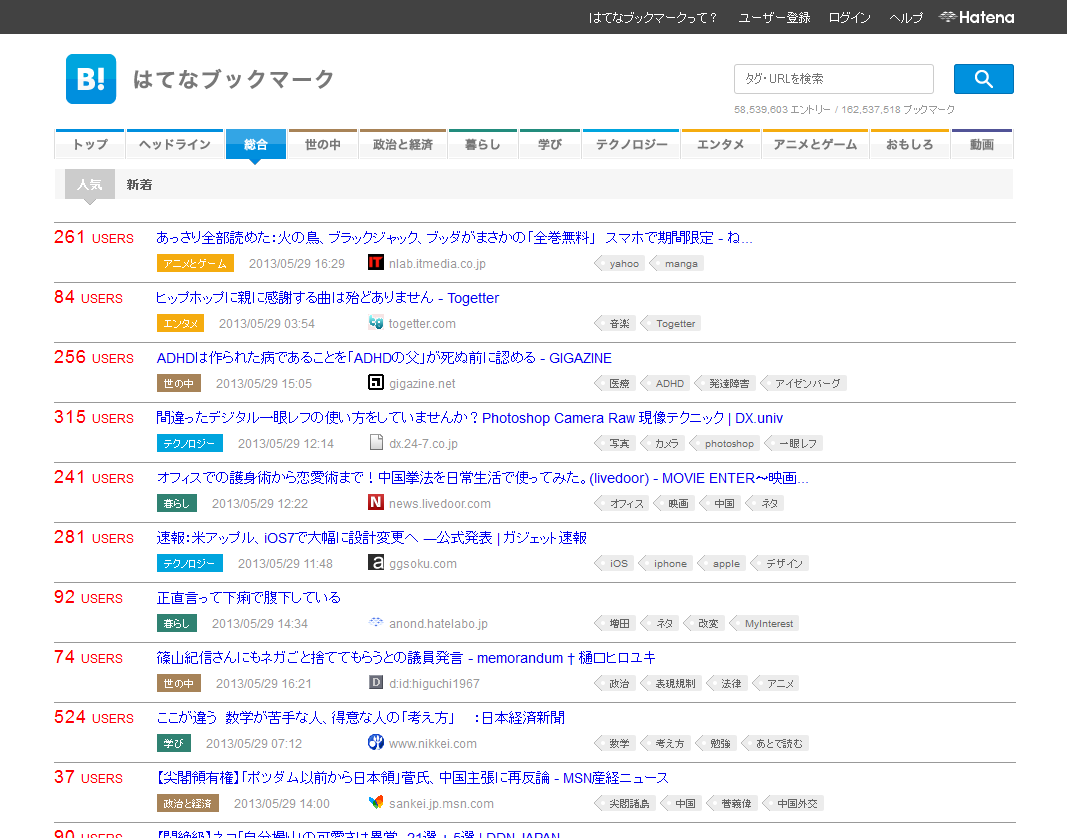Viewport: 1067px width, 838px height.
Task: Open the 数学が苦手な人 Nikkei article link
Action: click(x=361, y=717)
